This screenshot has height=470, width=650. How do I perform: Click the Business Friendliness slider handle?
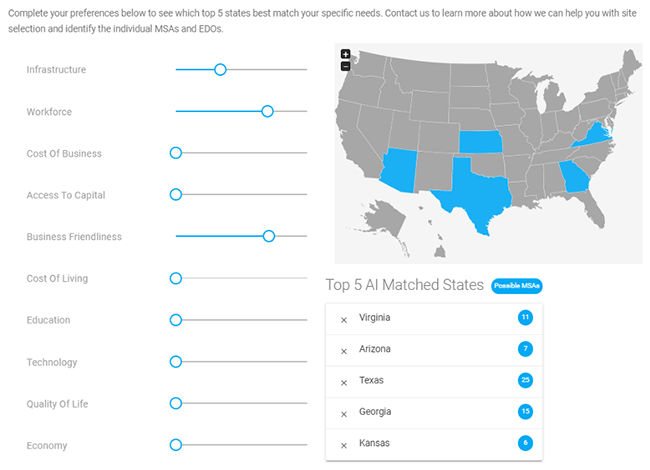pyautogui.click(x=269, y=236)
